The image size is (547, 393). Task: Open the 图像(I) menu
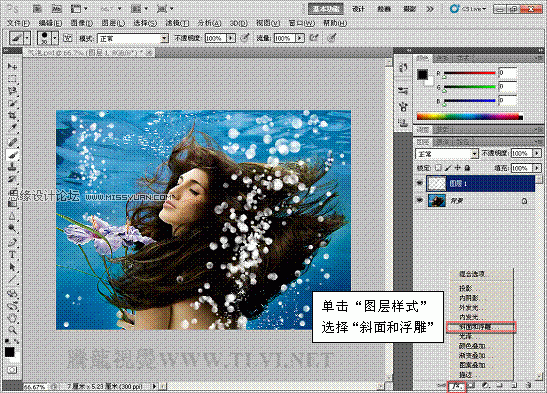click(82, 23)
